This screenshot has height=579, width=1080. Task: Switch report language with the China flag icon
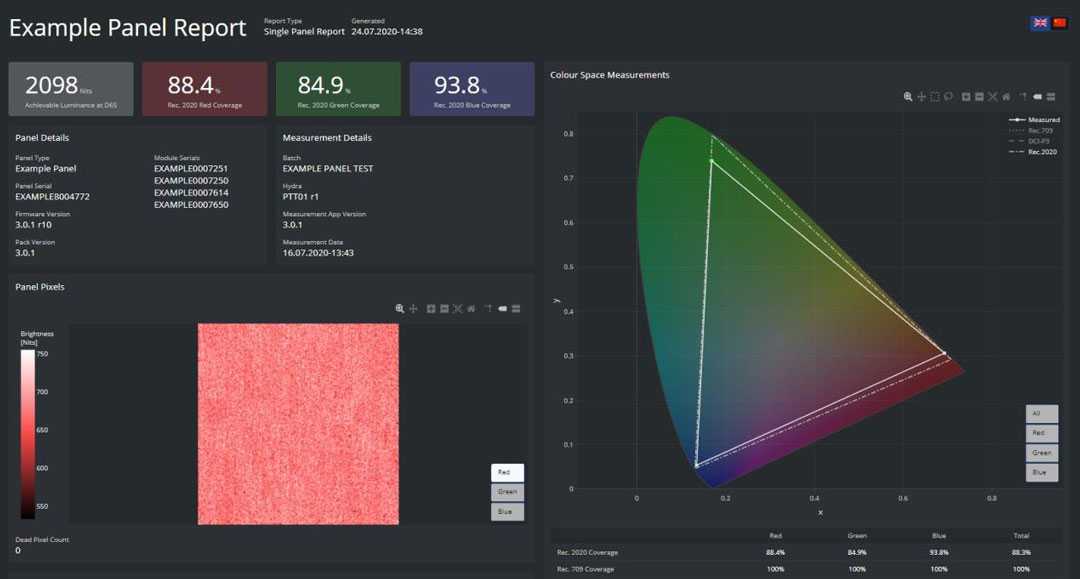click(1059, 21)
